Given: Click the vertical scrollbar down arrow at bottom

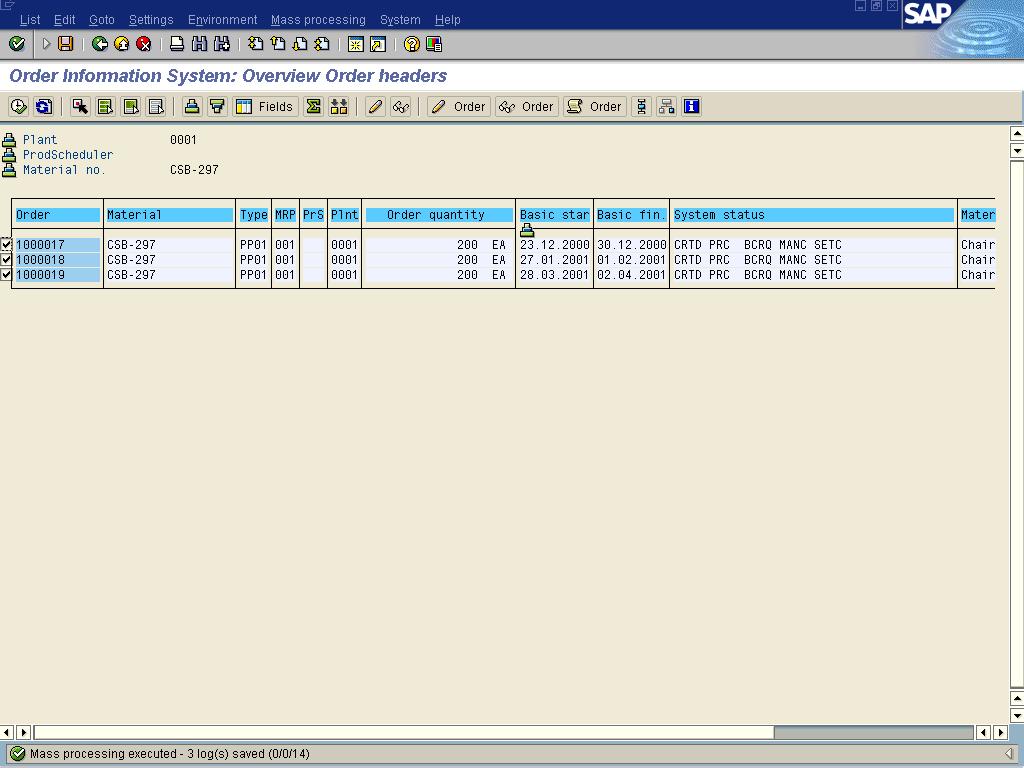Looking at the screenshot, I should (1016, 716).
